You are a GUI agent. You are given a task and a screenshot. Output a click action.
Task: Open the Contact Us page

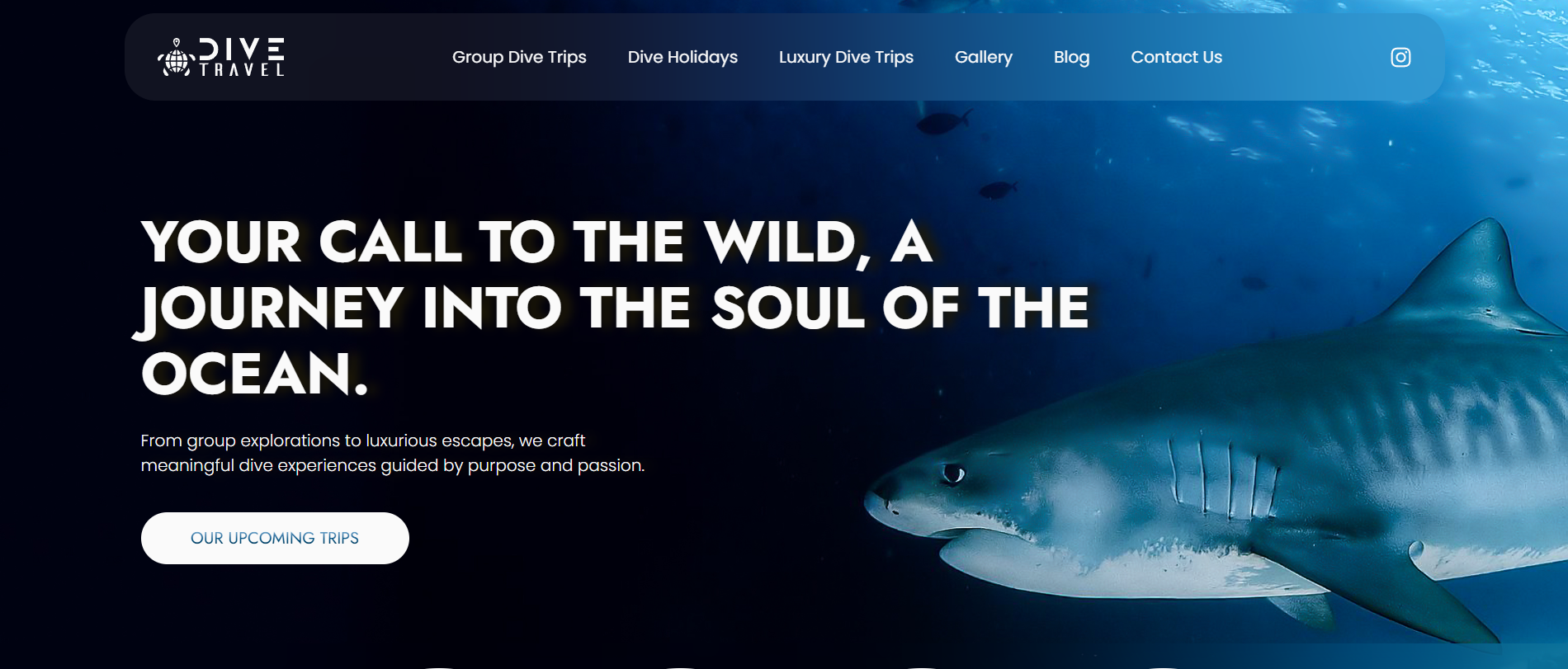(1176, 57)
